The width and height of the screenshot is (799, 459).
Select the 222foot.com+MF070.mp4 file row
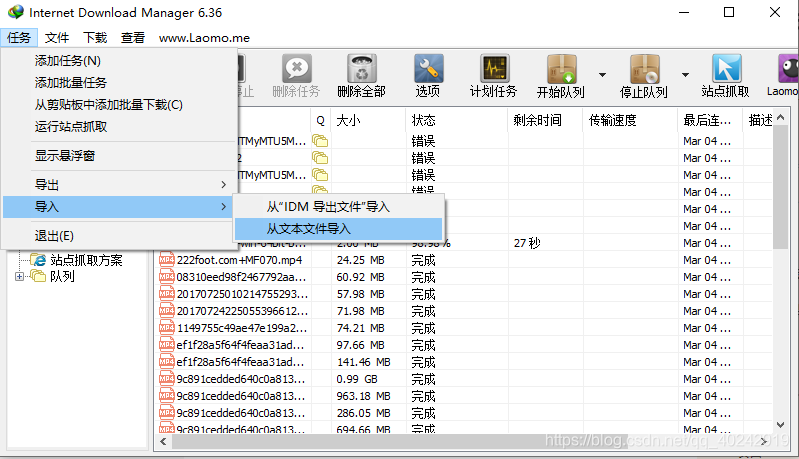pos(464,260)
